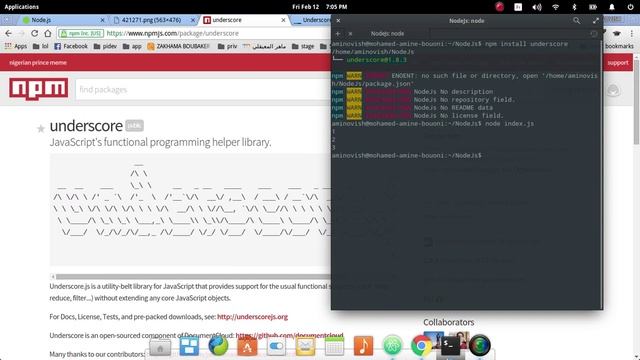Viewport: 640px width, 360px height.
Task: Select Nodejs: node terminal tab
Action: [387, 33]
